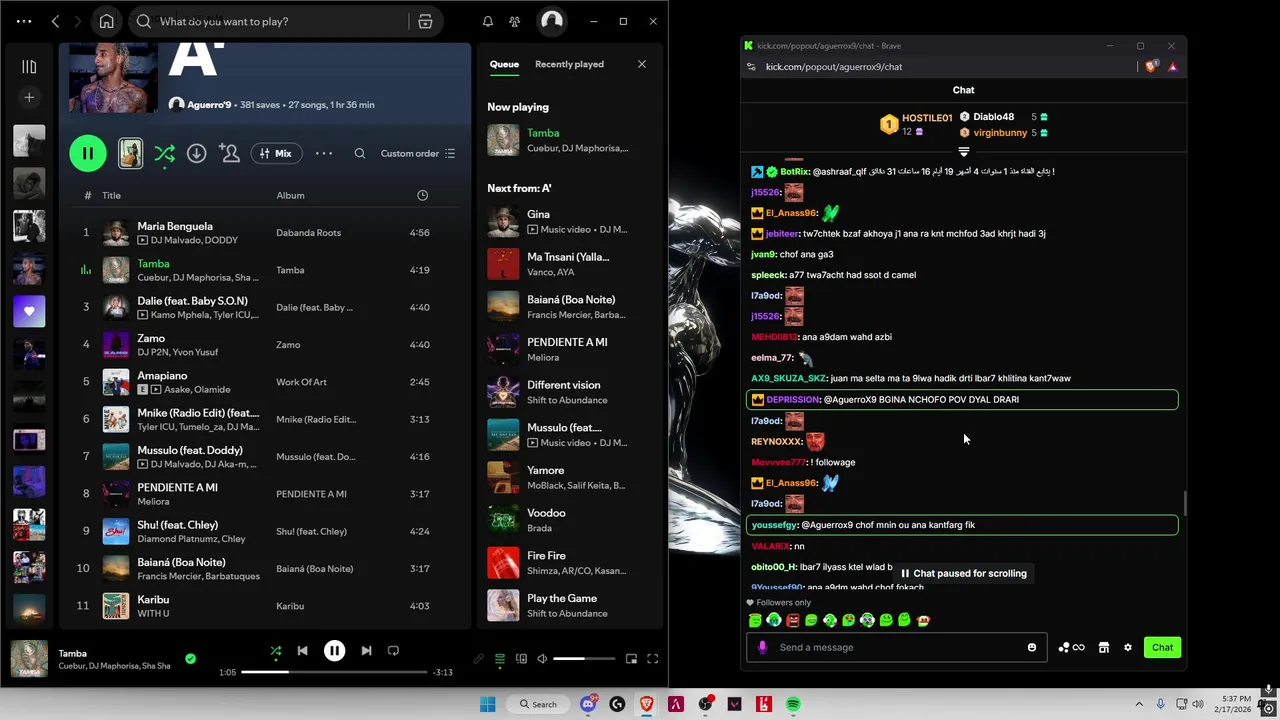Click the taskbar Search box
The height and width of the screenshot is (720, 1280).
click(538, 704)
